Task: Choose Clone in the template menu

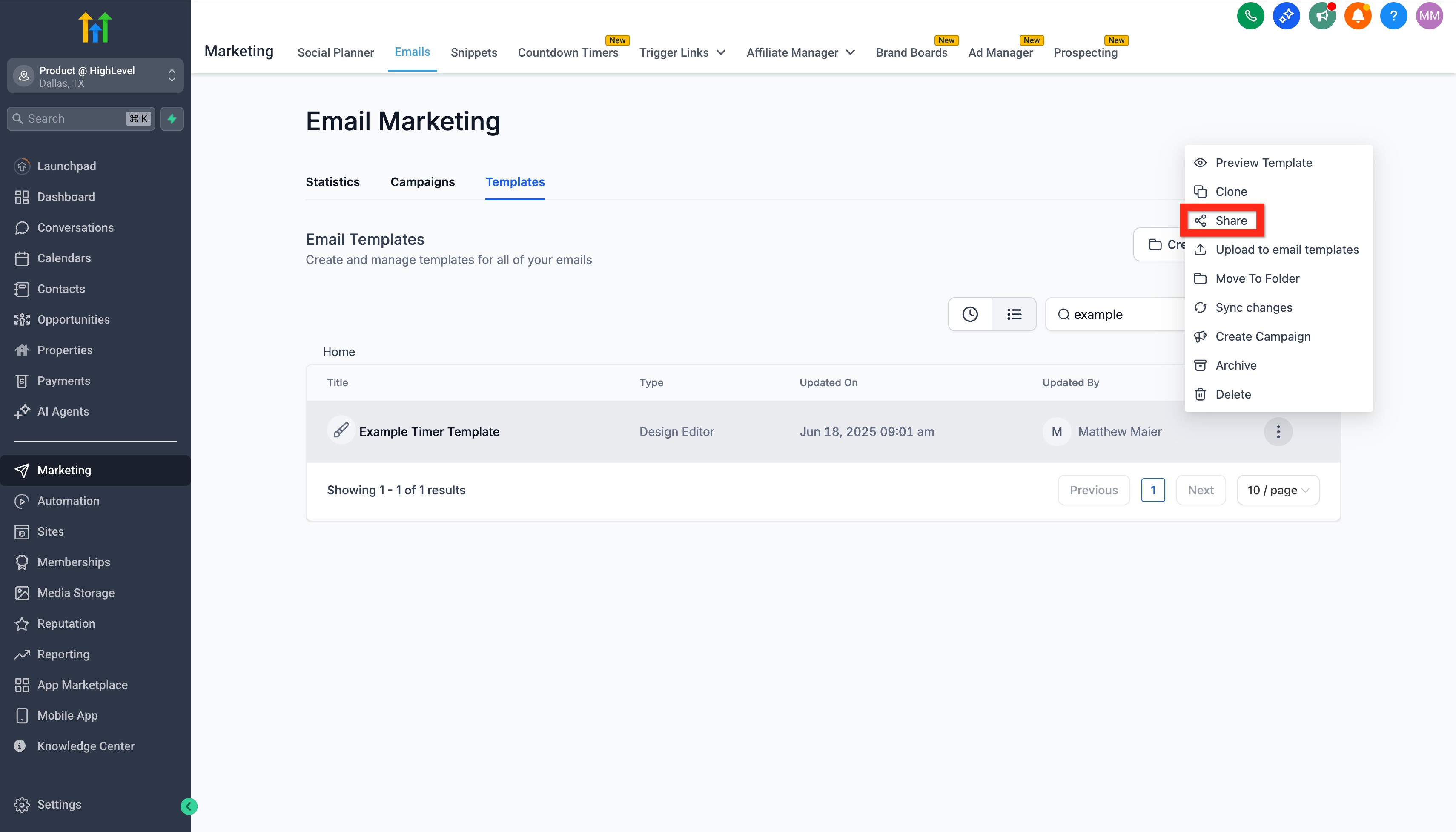Action: pyautogui.click(x=1230, y=192)
